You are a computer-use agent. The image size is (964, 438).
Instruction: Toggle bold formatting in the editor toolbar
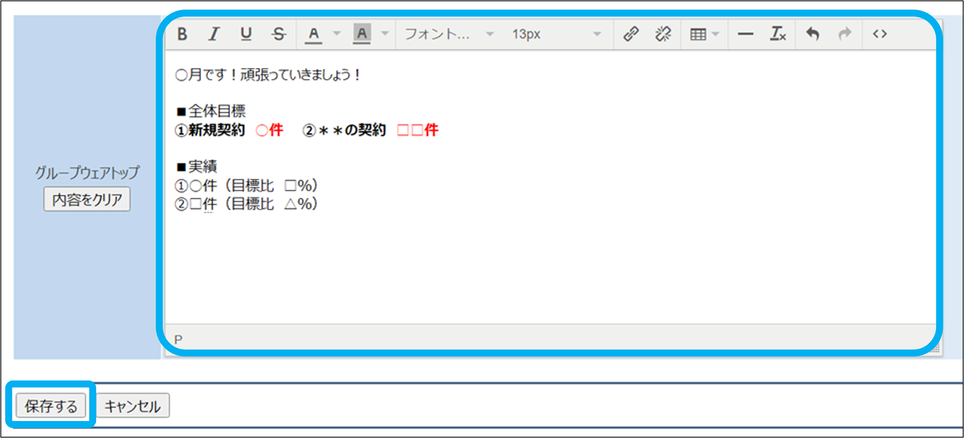coord(182,34)
